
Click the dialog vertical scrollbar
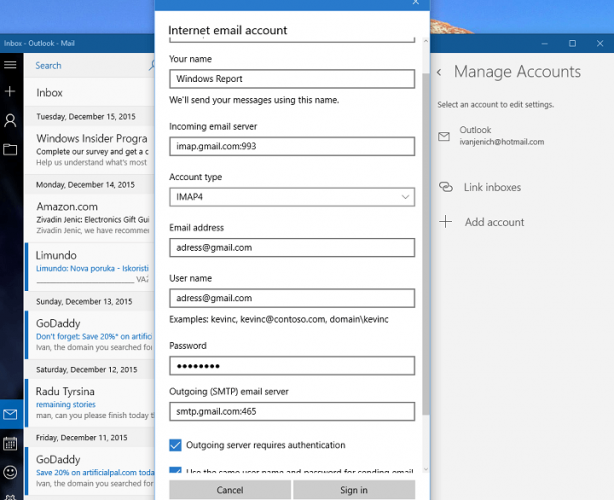pyautogui.click(x=426, y=244)
